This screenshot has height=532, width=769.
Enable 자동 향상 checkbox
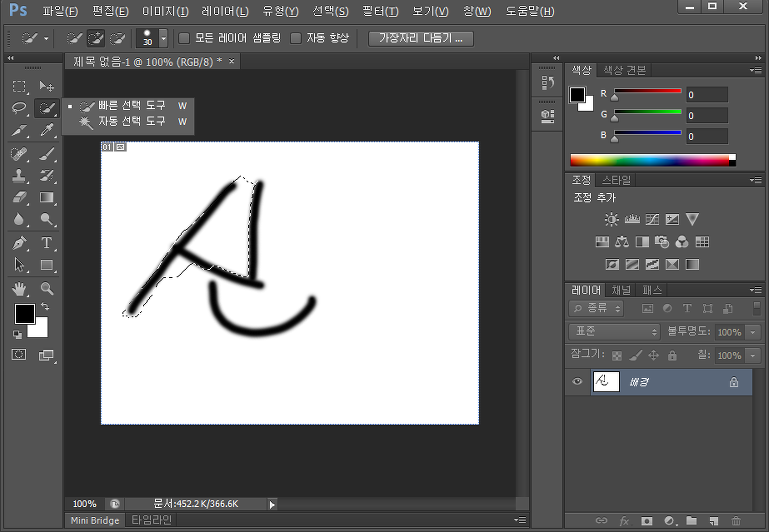tap(296, 38)
